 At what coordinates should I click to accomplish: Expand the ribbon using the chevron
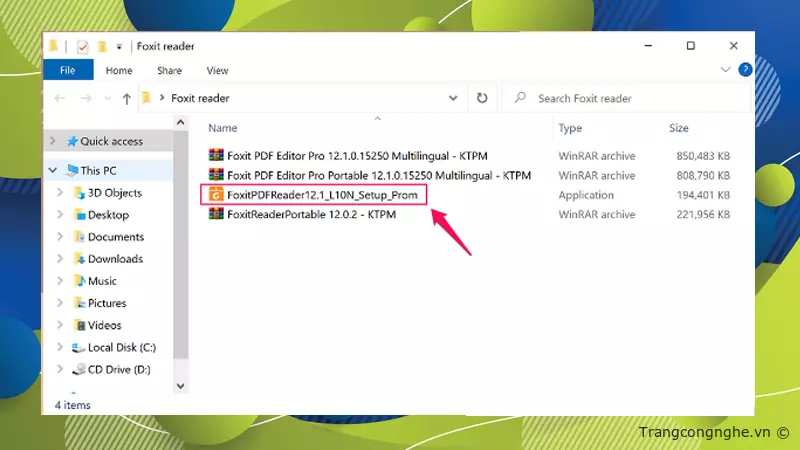[x=726, y=70]
